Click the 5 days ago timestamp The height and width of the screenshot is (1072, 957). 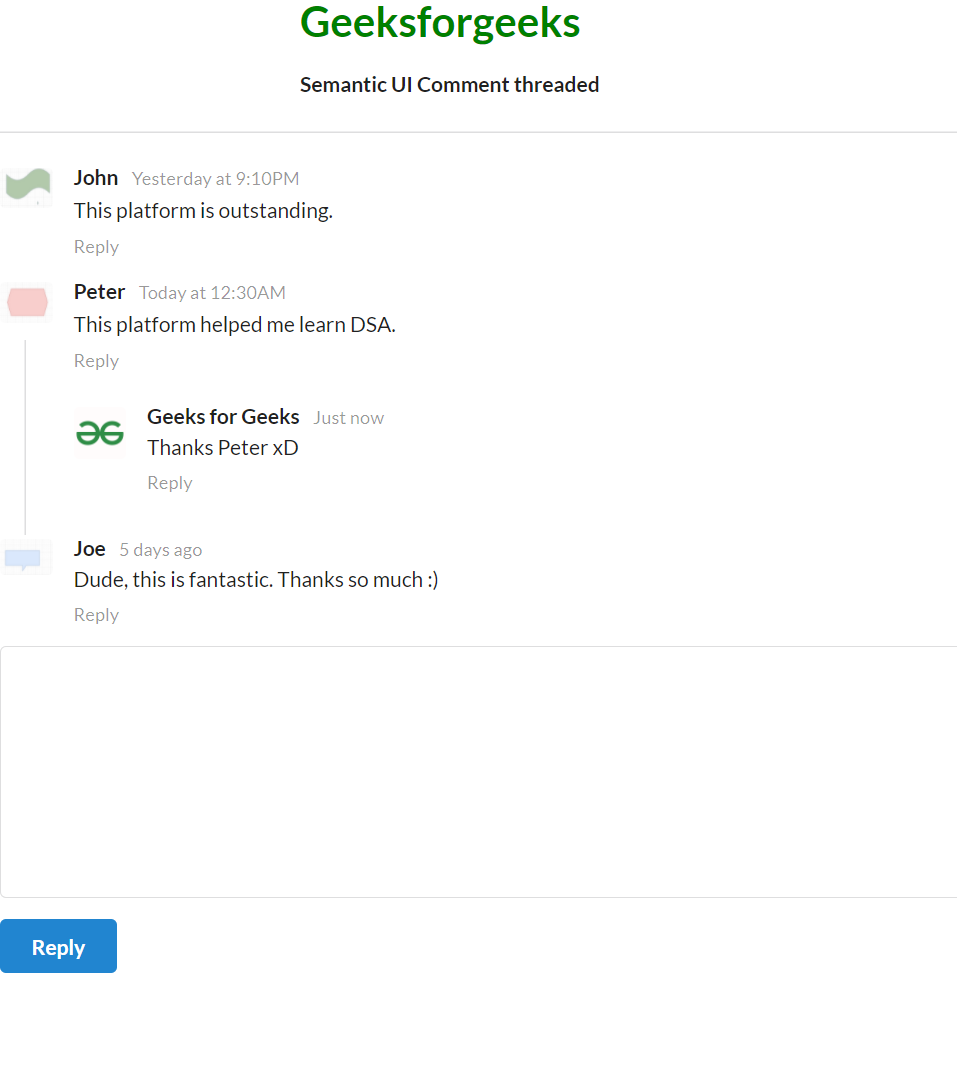click(160, 550)
